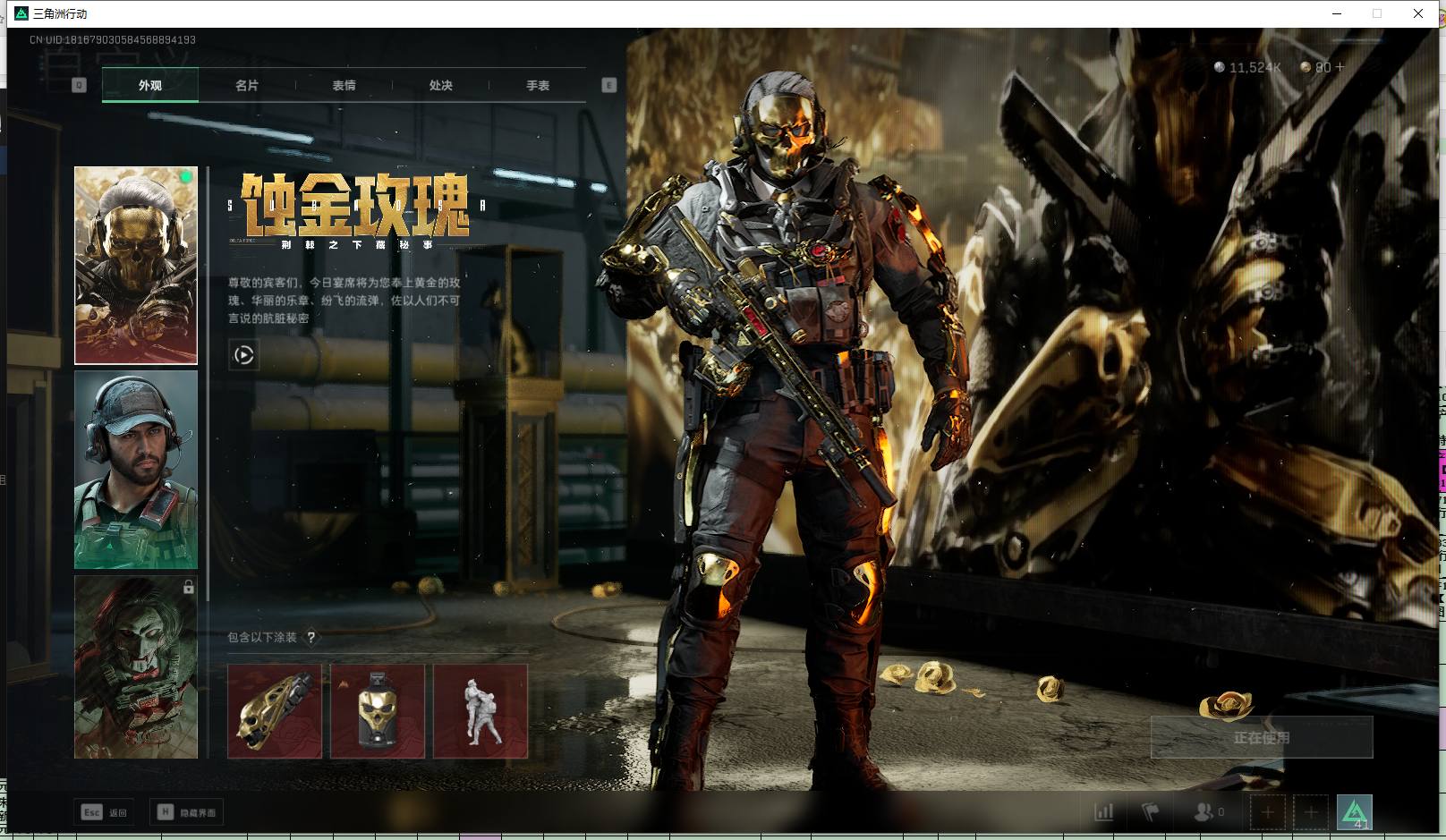Click the 返回 back button
This screenshot has width=1446, height=840.
(106, 812)
